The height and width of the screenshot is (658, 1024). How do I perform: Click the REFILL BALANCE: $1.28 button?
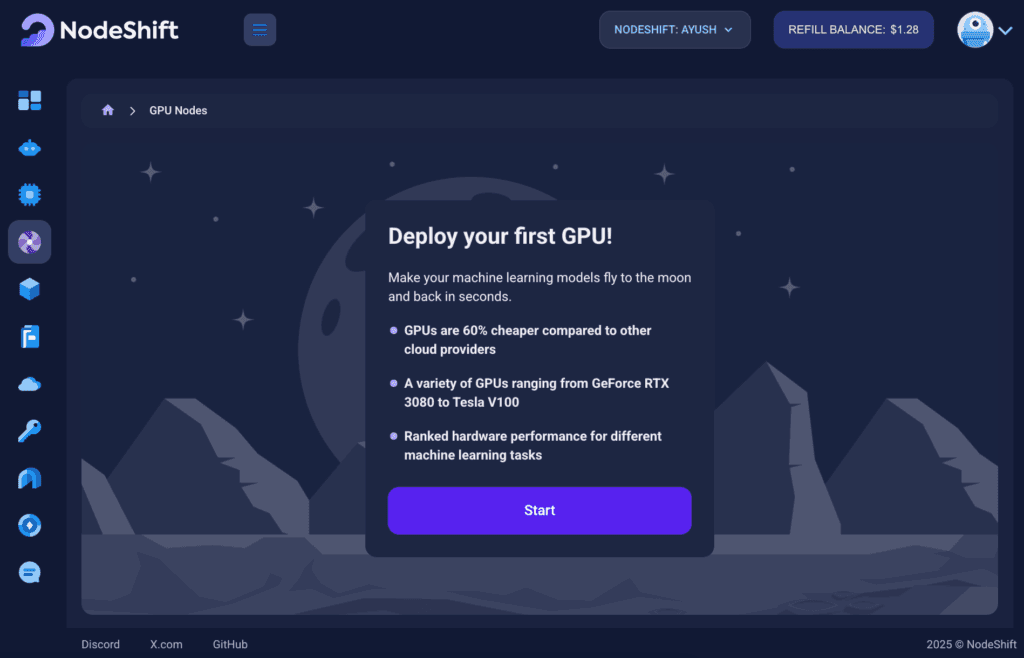click(x=854, y=30)
